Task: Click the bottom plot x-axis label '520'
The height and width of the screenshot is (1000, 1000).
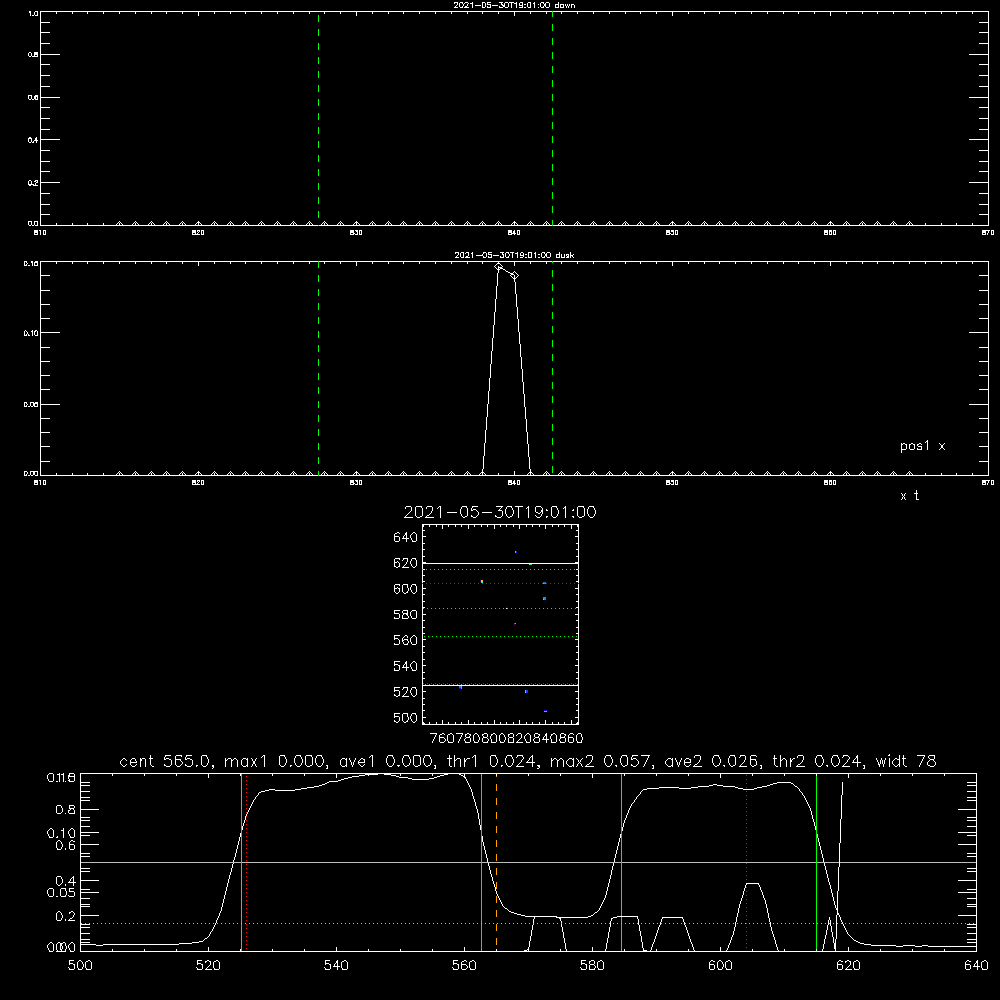Action: (x=208, y=966)
